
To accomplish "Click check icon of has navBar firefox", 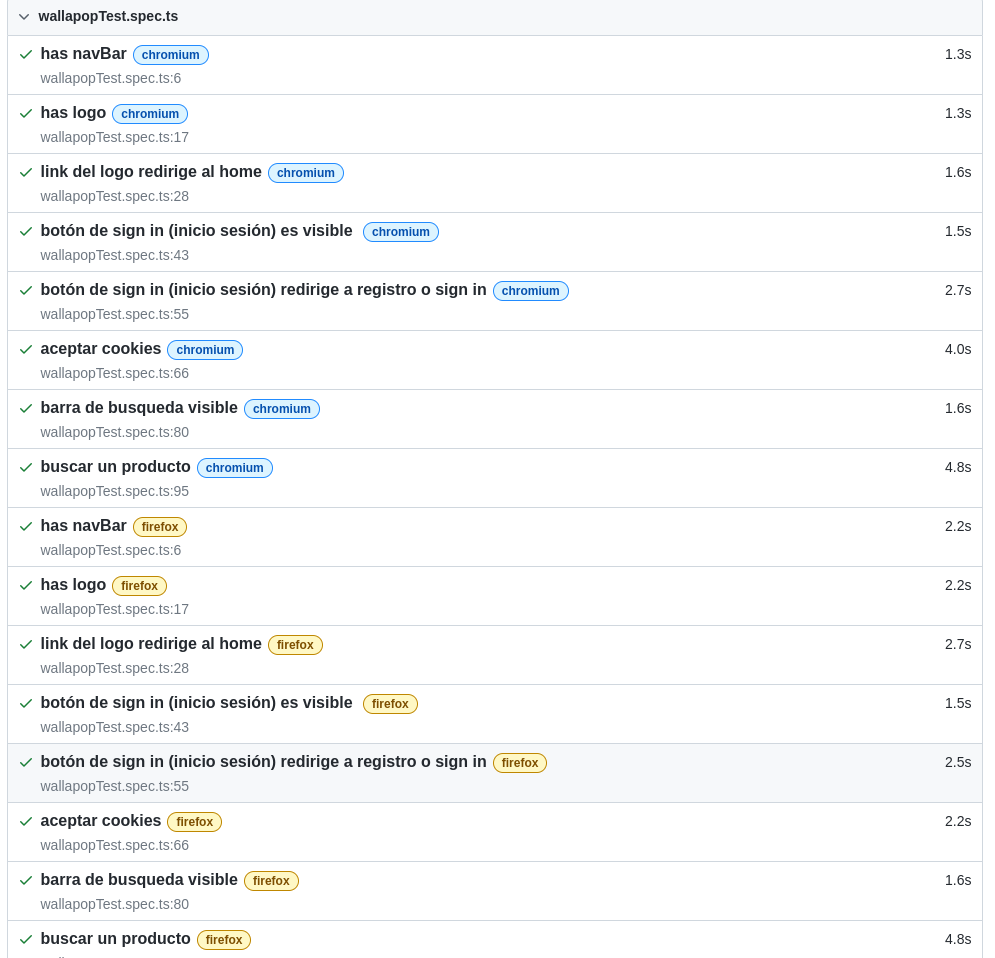I will click(26, 527).
